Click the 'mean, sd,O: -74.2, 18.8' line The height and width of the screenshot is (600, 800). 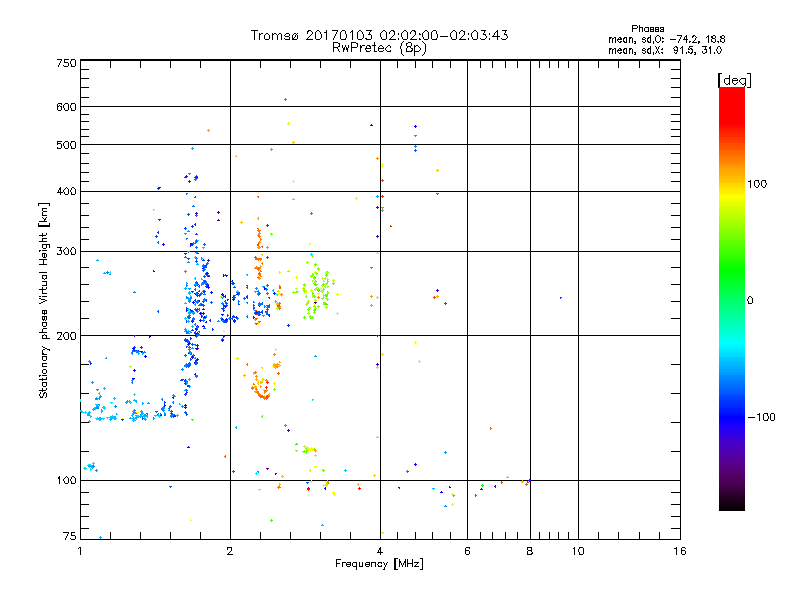point(666,39)
